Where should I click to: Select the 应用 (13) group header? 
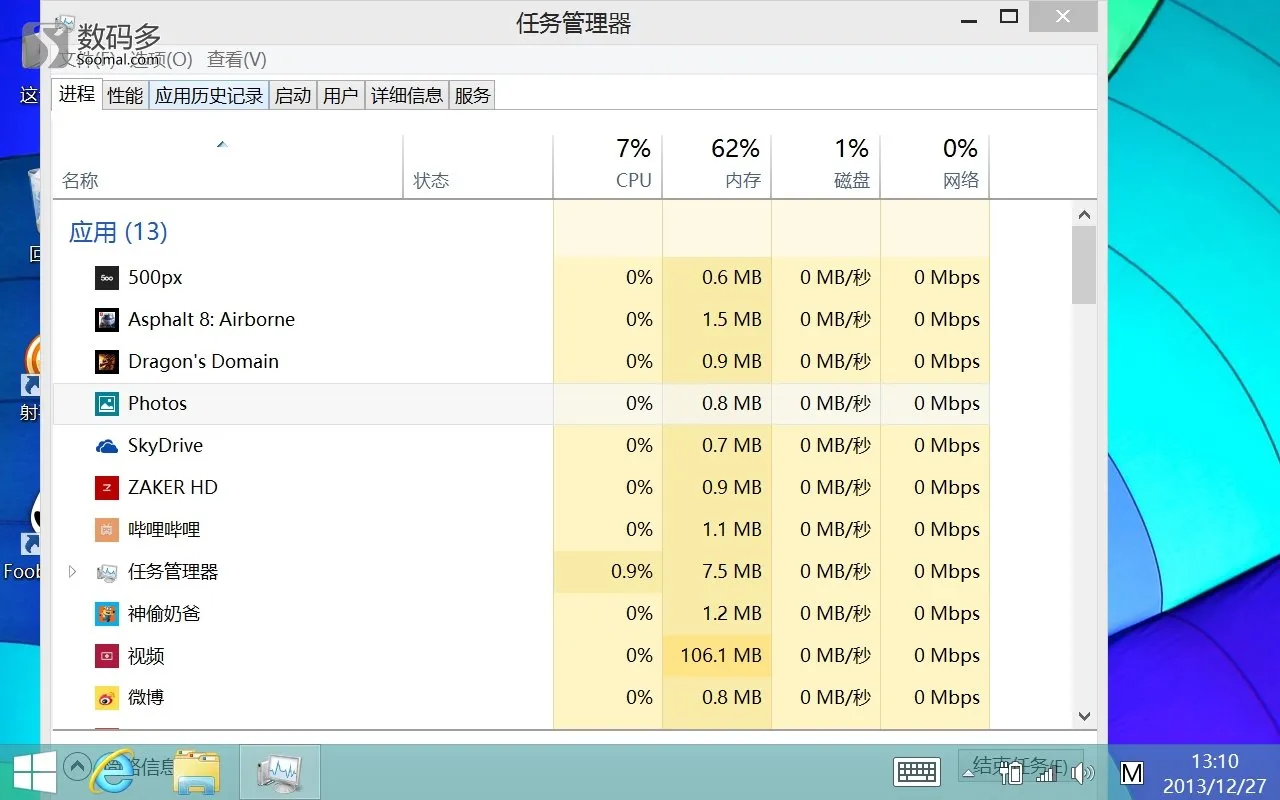pos(118,232)
